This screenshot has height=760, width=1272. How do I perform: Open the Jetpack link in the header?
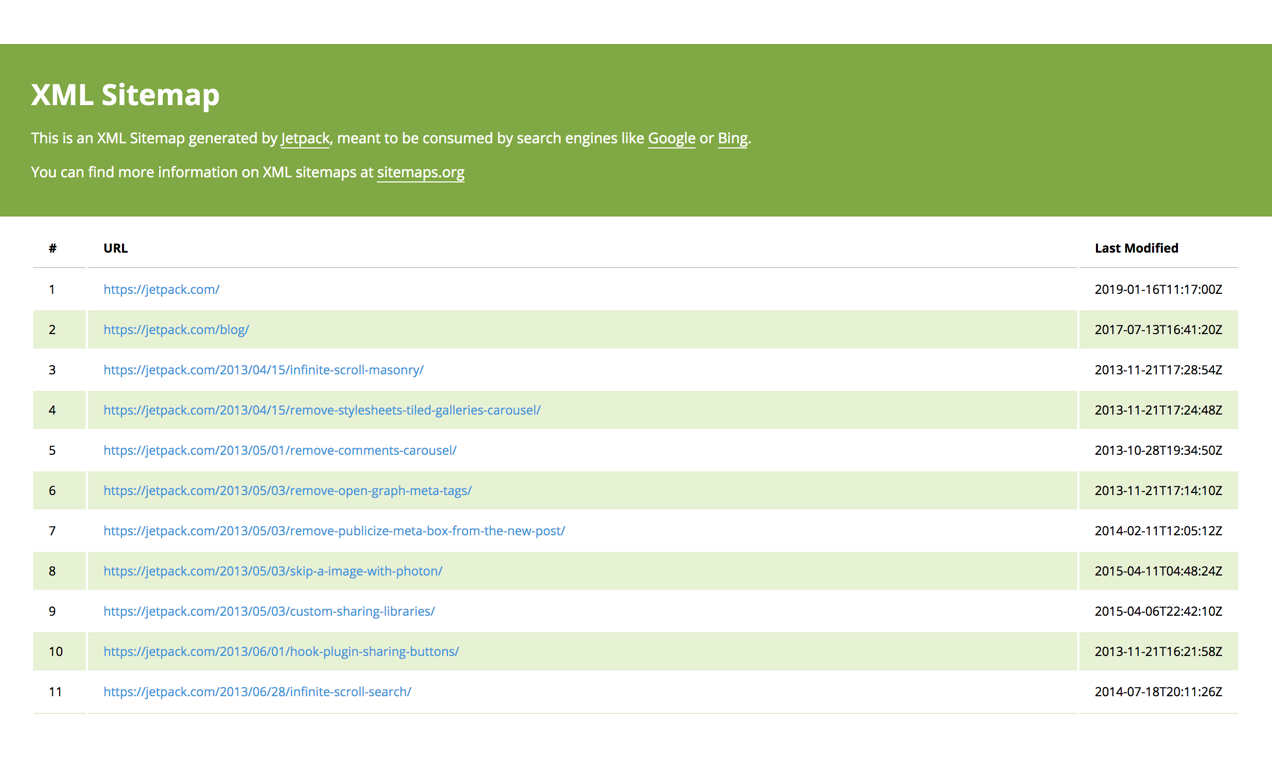click(305, 138)
